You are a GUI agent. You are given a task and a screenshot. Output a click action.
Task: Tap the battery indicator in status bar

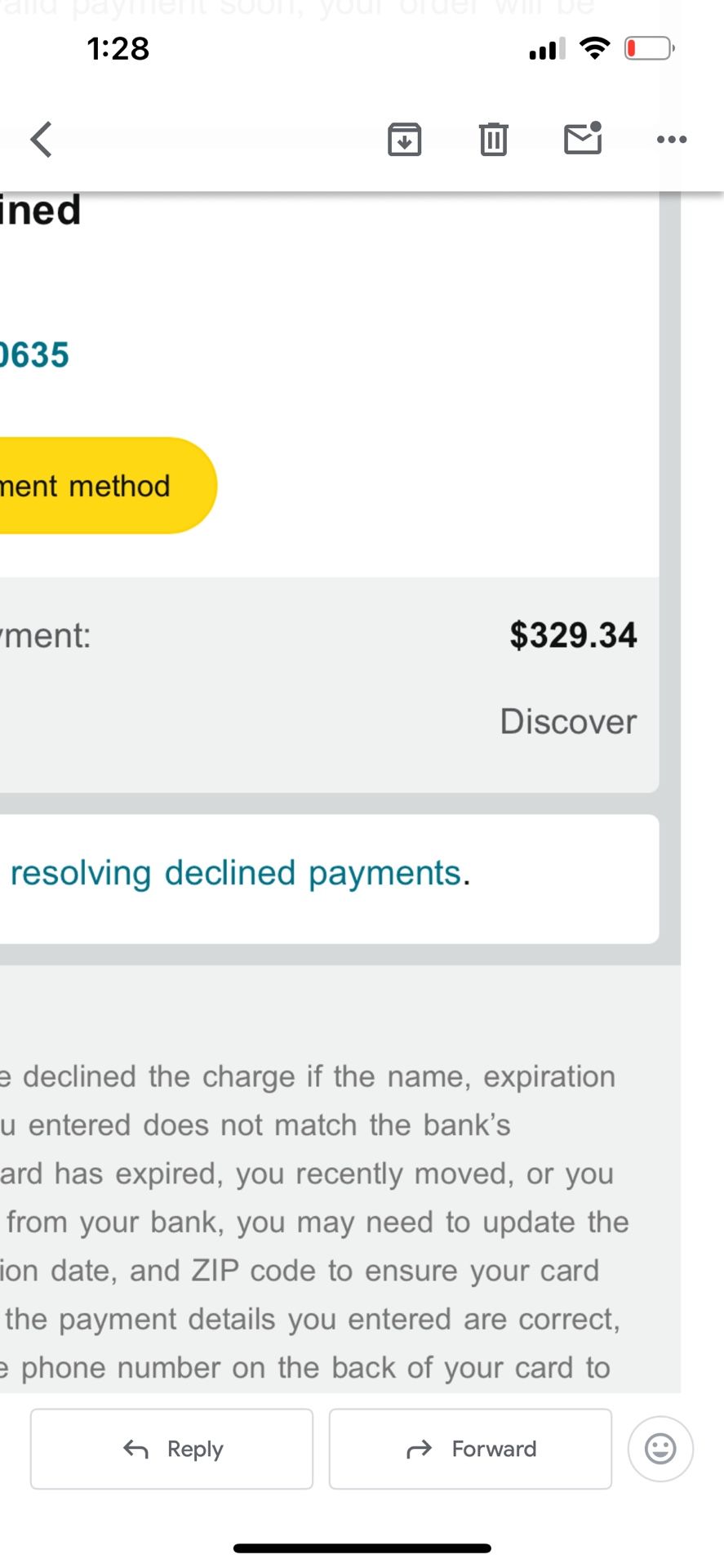[649, 49]
